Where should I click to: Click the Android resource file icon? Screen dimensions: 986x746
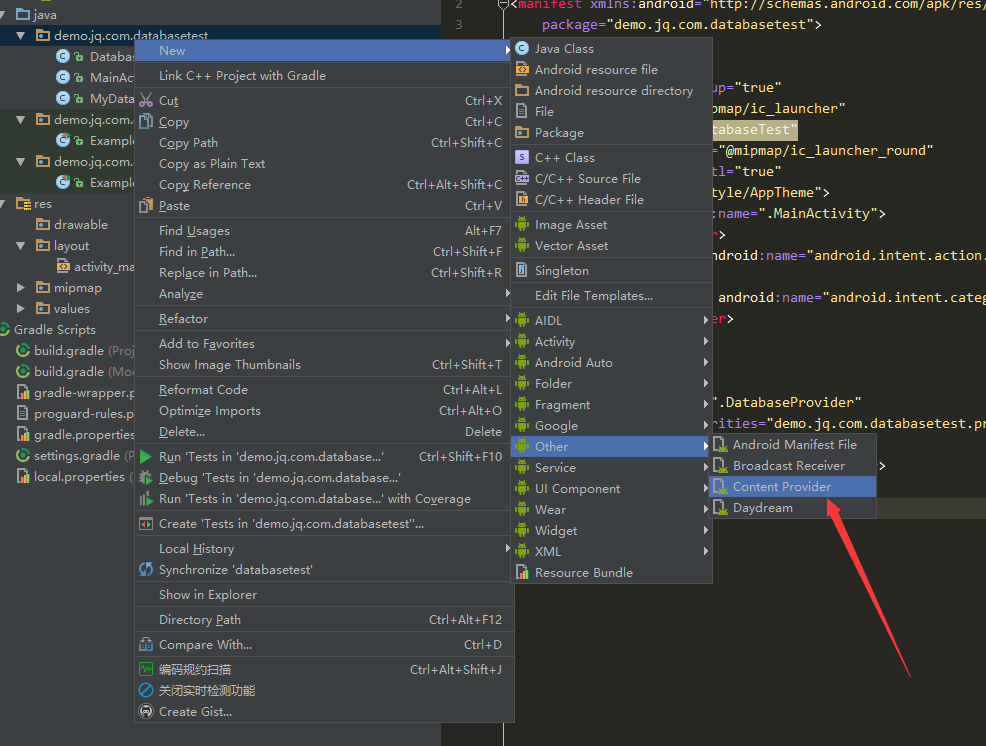pyautogui.click(x=521, y=69)
